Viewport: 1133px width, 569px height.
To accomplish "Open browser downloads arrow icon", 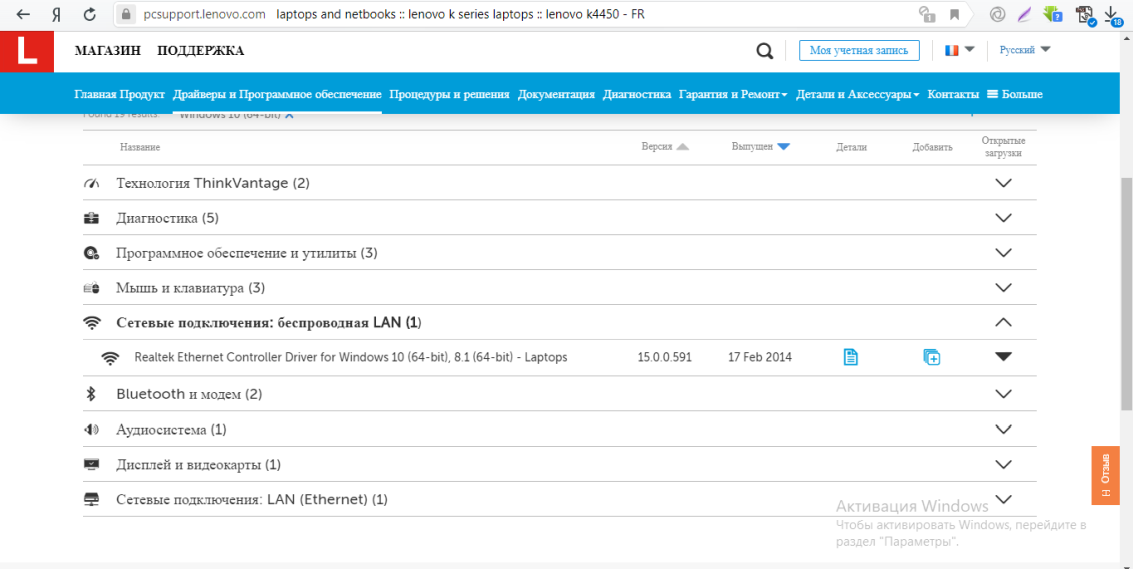I will click(1111, 14).
